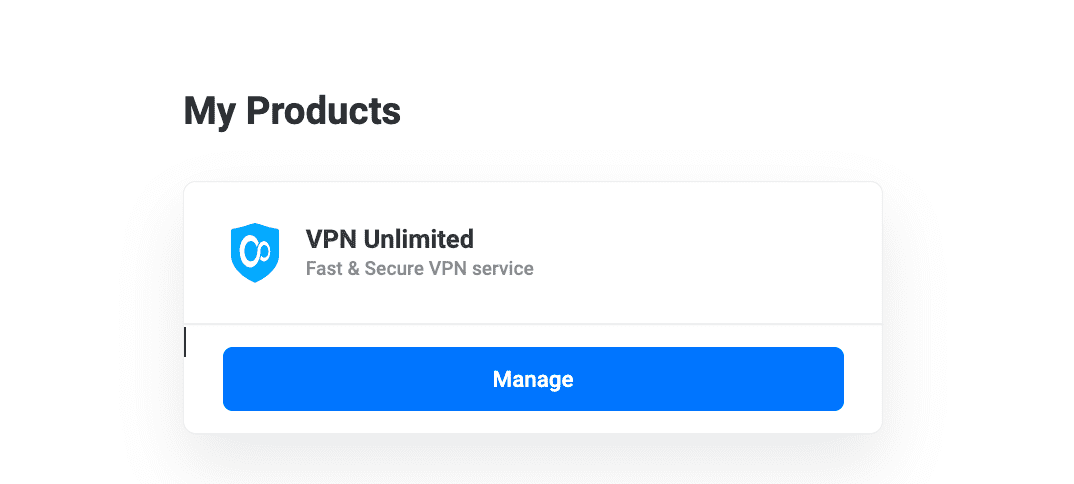Click the VPN Unlimited shield icon
The width and height of the screenshot is (1074, 484).
[x=252, y=252]
